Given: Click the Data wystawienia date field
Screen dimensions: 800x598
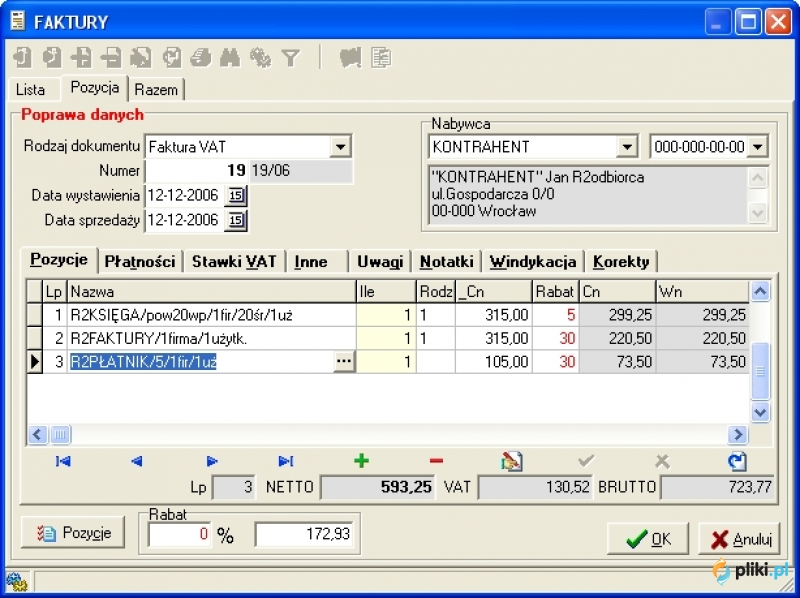Looking at the screenshot, I should click(184, 195).
